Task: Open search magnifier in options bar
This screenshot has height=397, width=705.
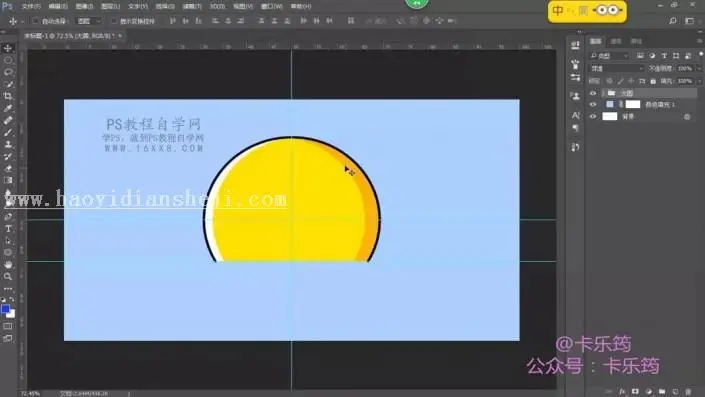Action: [x=673, y=21]
